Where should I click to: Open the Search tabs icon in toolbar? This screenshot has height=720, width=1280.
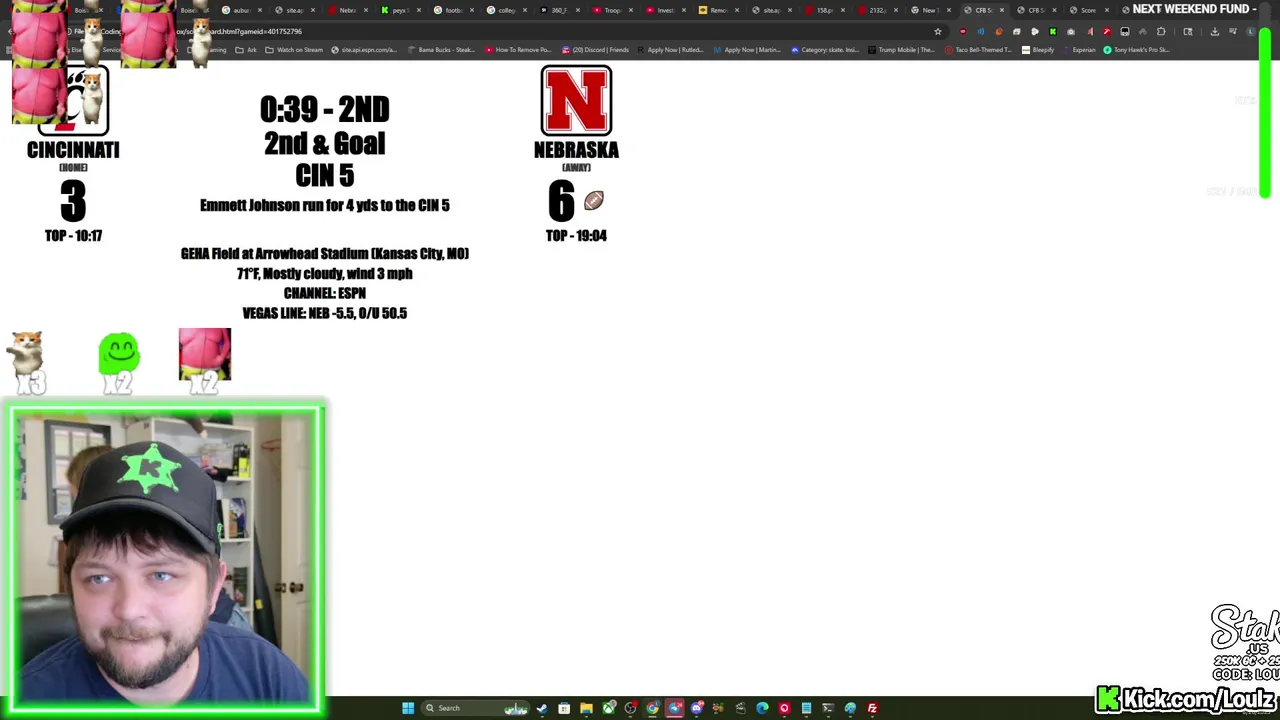point(1188,31)
